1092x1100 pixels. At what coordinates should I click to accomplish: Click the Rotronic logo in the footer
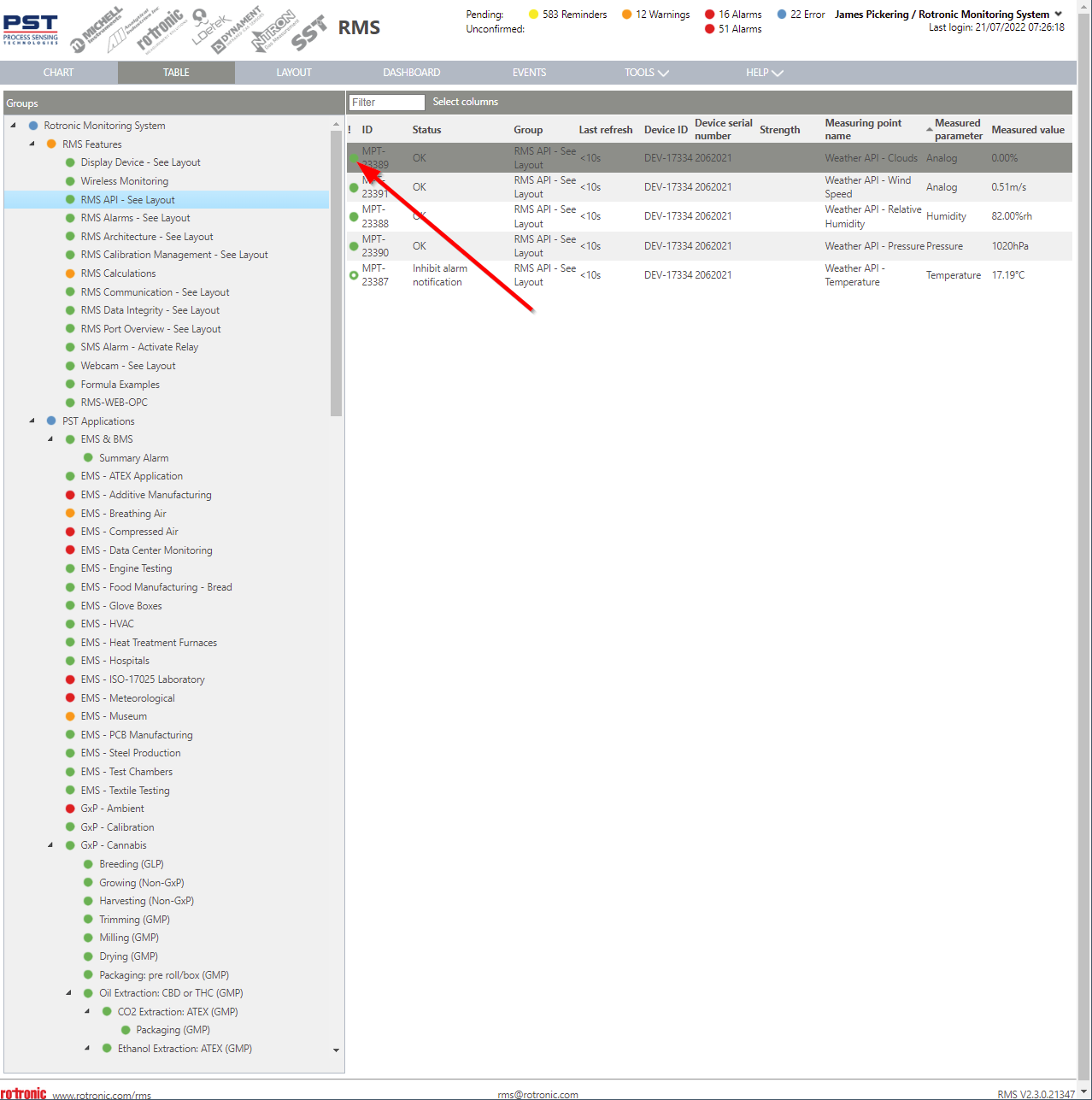24,1094
